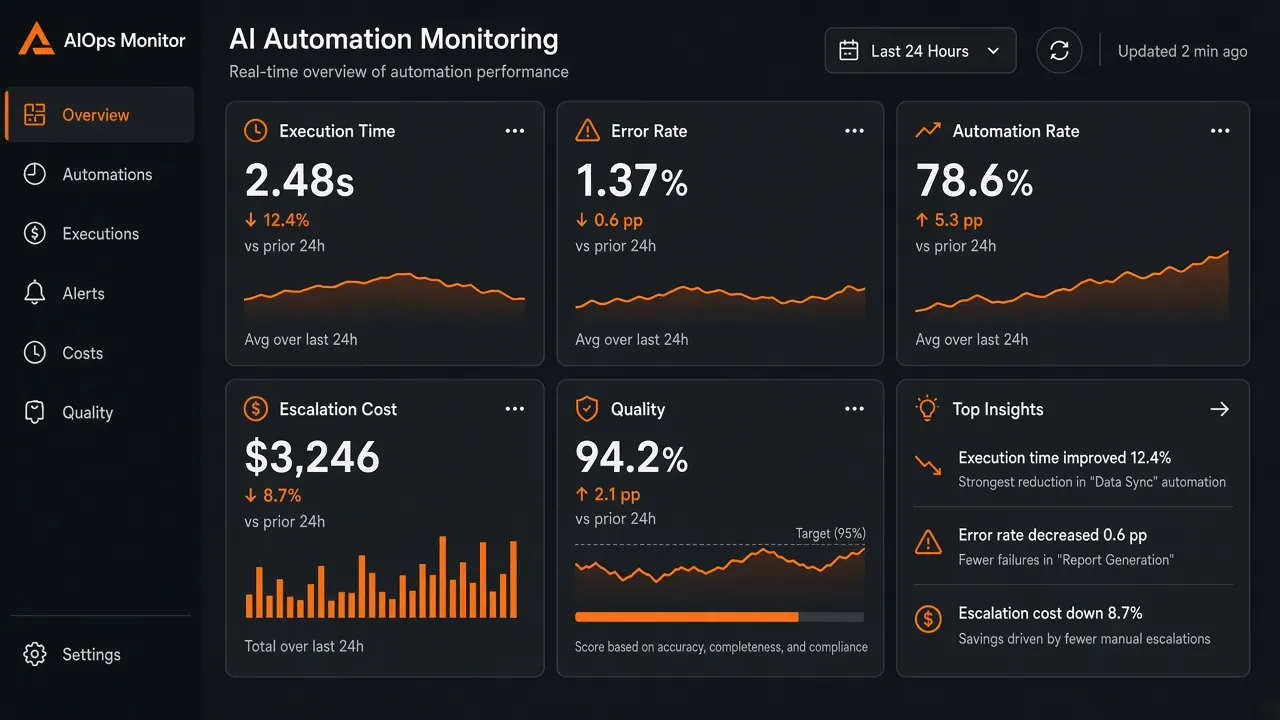Viewport: 1280px width, 720px height.
Task: Click the 2.48s execution time value
Action: pos(300,181)
